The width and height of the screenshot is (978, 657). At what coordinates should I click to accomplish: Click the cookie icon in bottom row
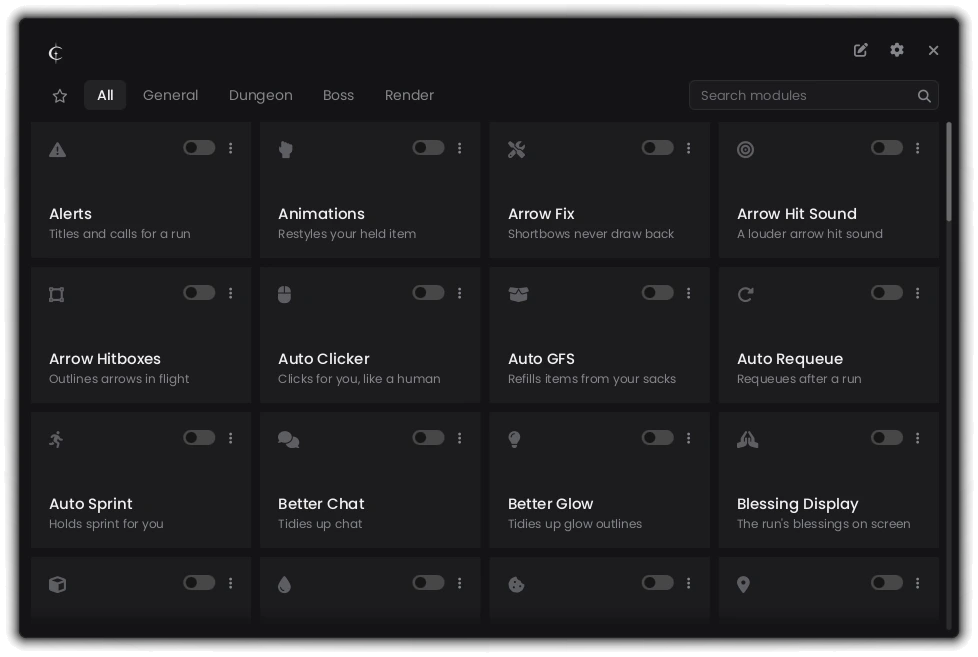pyautogui.click(x=516, y=585)
